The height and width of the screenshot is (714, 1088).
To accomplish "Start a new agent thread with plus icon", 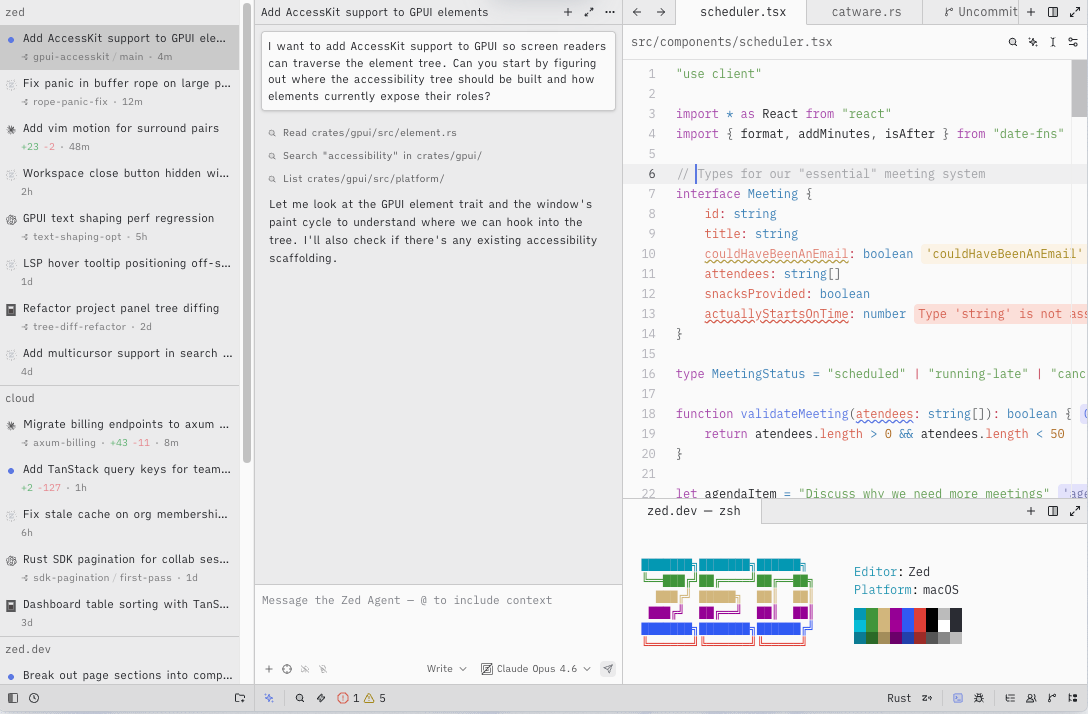I will tap(568, 12).
